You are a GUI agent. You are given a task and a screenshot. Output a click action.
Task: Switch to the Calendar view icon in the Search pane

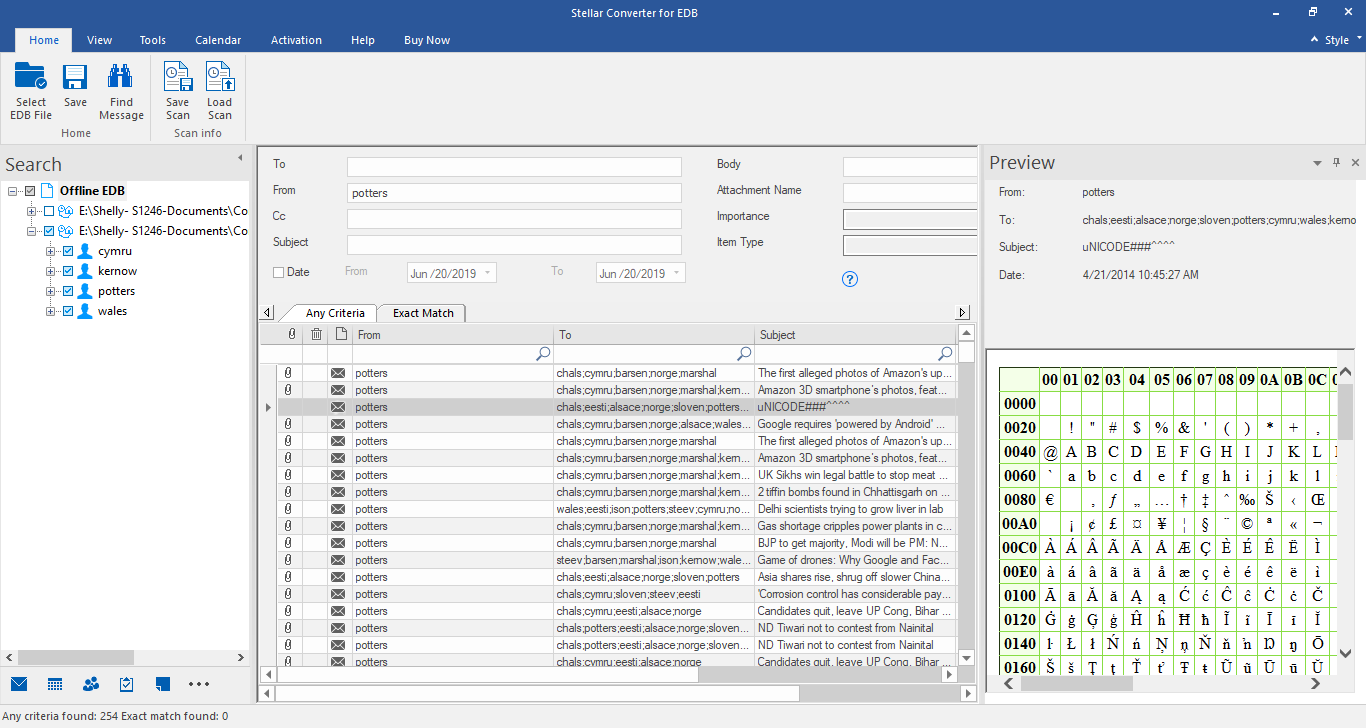(x=55, y=684)
